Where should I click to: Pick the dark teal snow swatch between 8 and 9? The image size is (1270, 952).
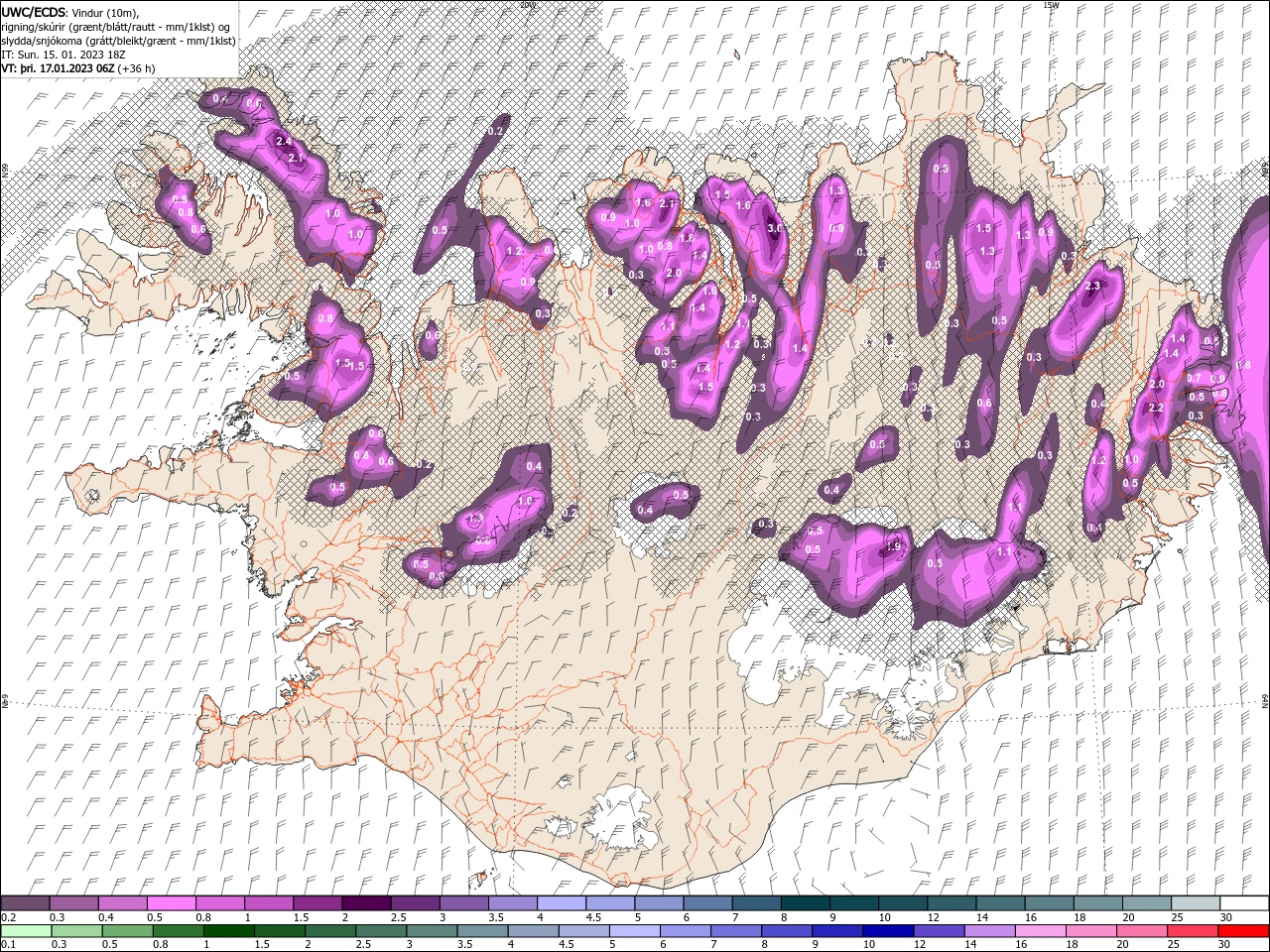click(805, 903)
